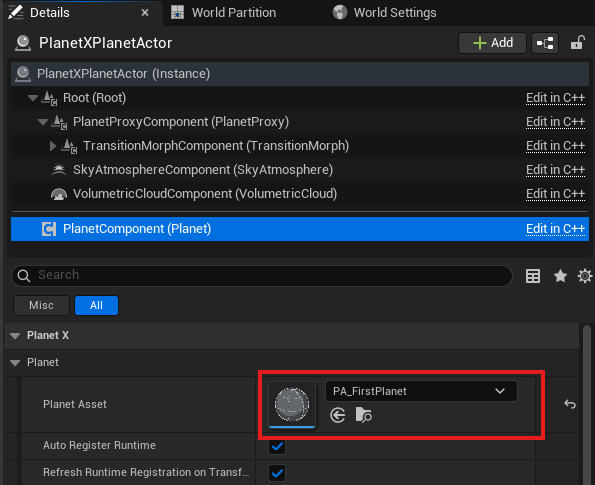
Task: Click the PA_FirstPlanet asset thumbnail
Action: tap(292, 405)
